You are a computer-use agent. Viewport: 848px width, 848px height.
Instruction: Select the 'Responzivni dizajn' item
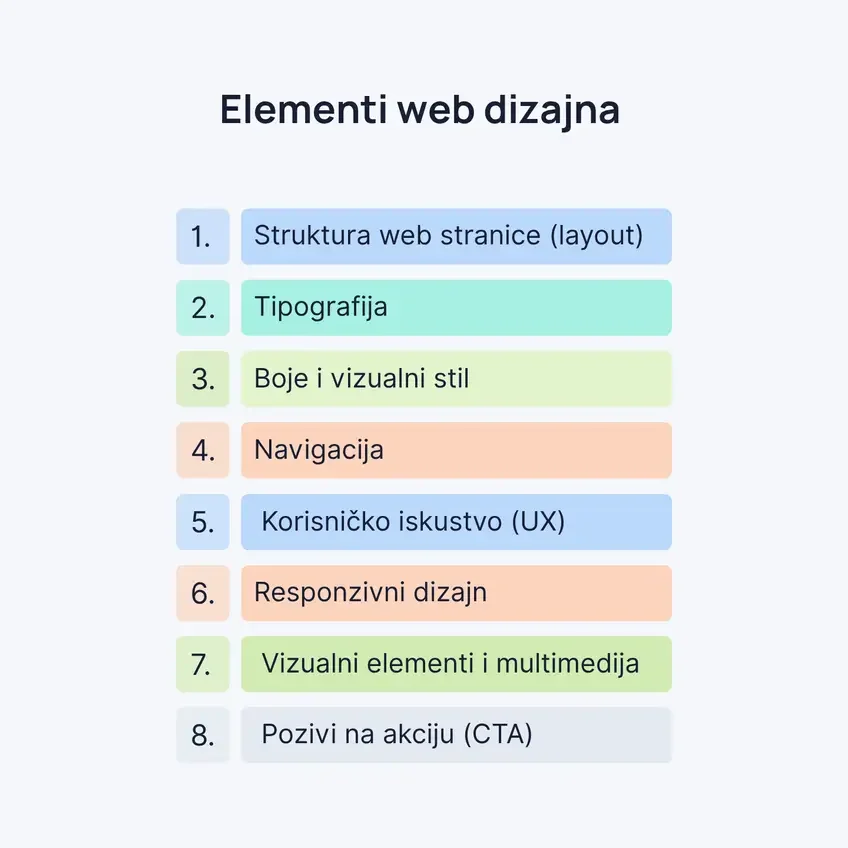(x=456, y=593)
